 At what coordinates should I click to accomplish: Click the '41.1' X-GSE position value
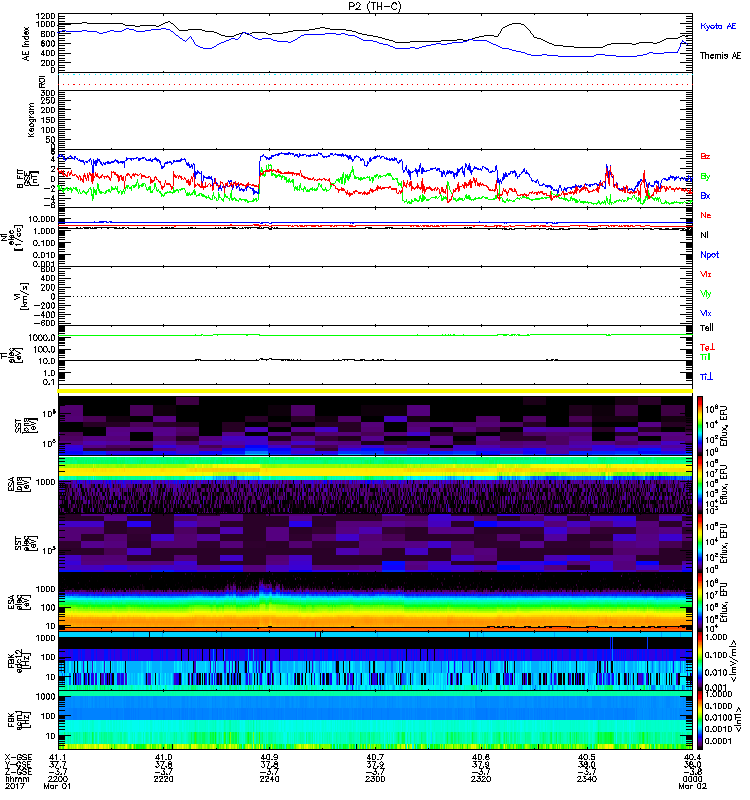58,757
